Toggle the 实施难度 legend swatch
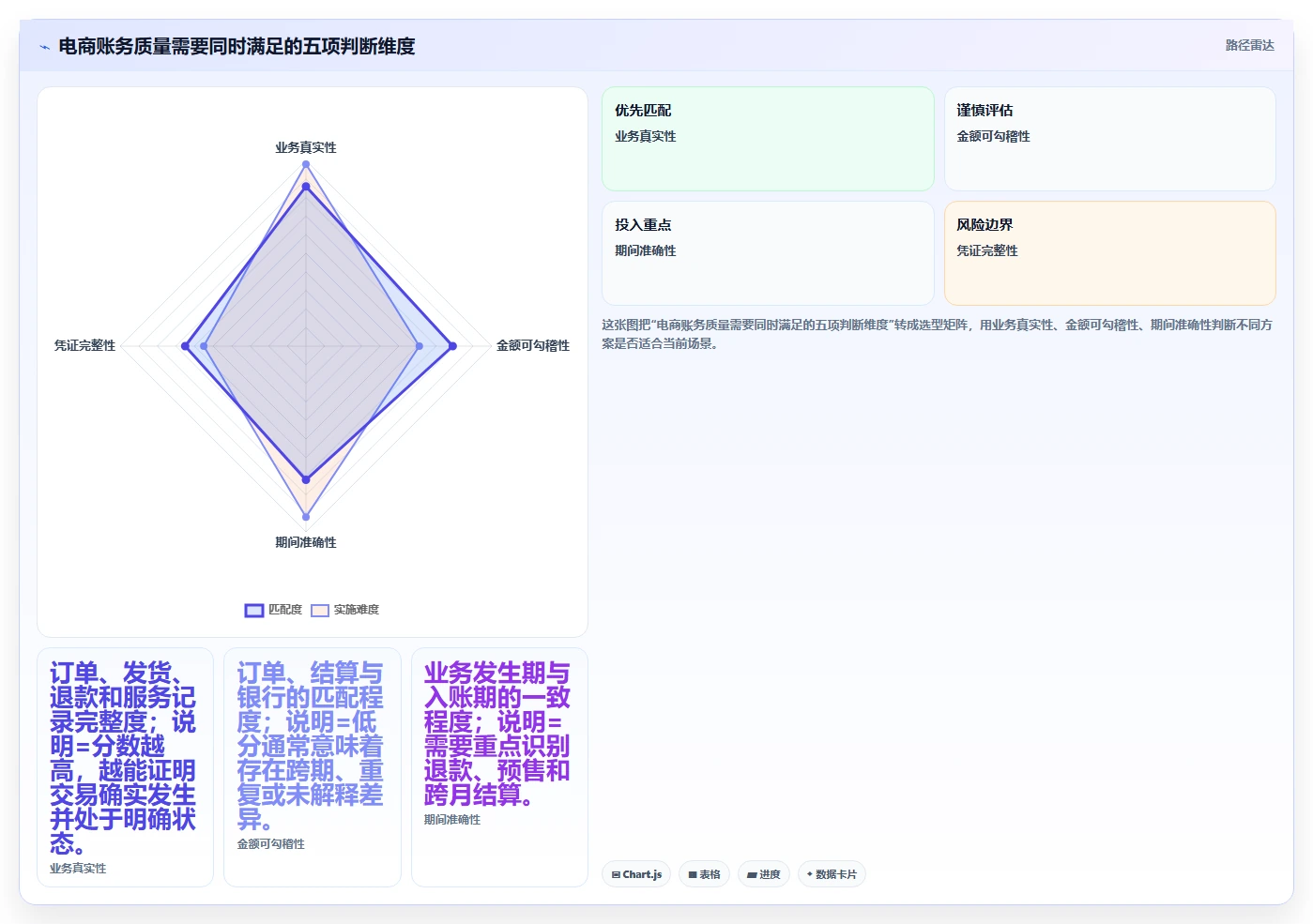 coord(320,611)
